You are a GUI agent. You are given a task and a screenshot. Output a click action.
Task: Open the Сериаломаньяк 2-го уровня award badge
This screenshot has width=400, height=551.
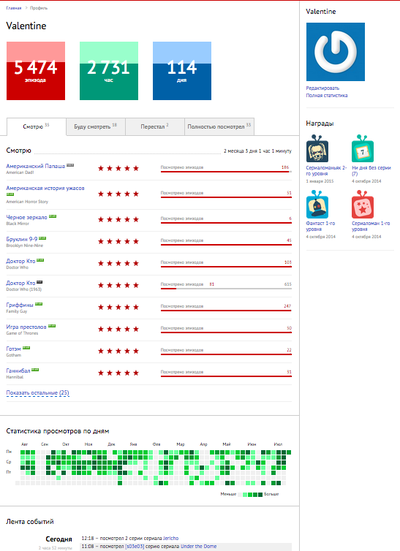tap(317, 148)
